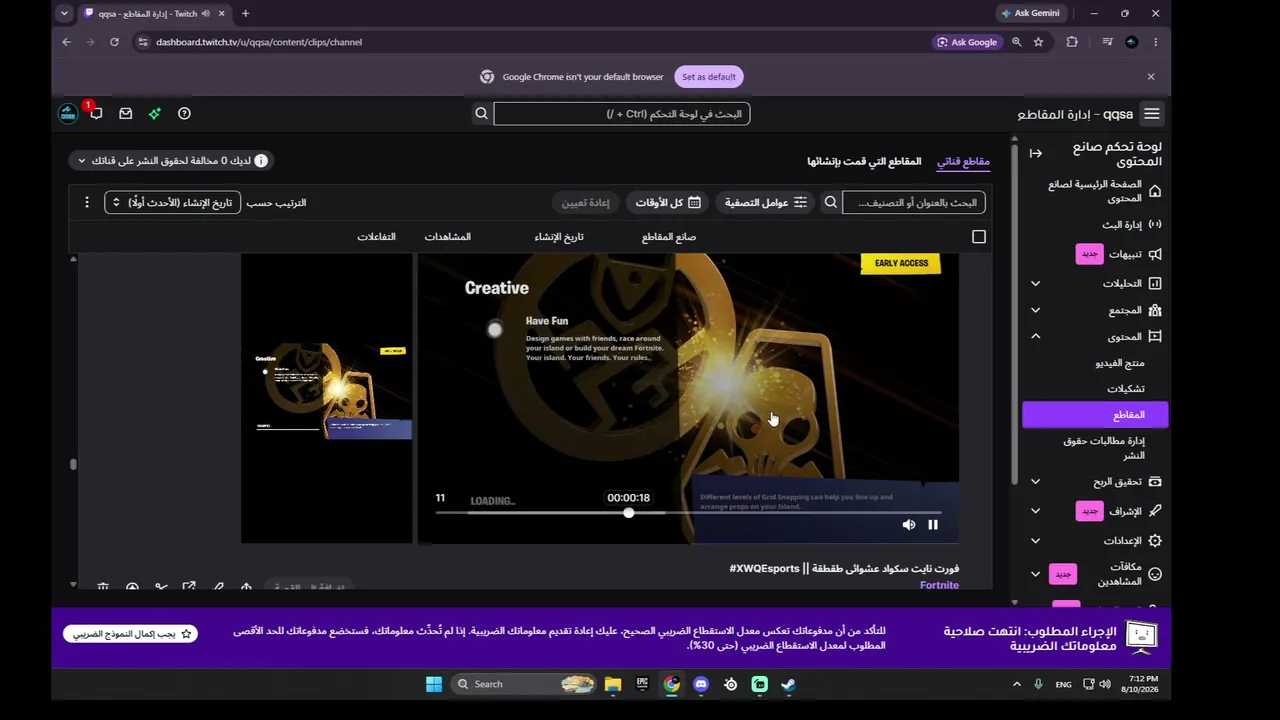The width and height of the screenshot is (1280, 720).
Task: Click the Windows Start button
Action: (x=434, y=684)
